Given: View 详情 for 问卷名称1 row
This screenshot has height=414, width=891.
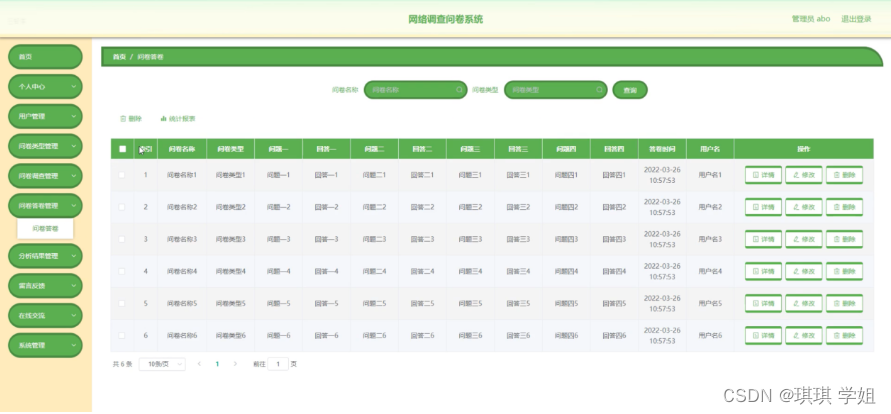Looking at the screenshot, I should [763, 175].
